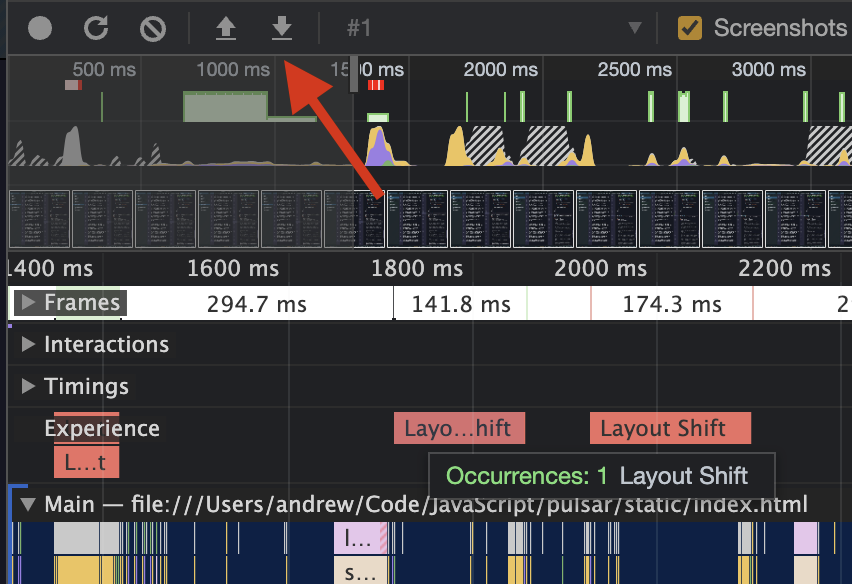Select the Layout Shift event block

point(670,427)
